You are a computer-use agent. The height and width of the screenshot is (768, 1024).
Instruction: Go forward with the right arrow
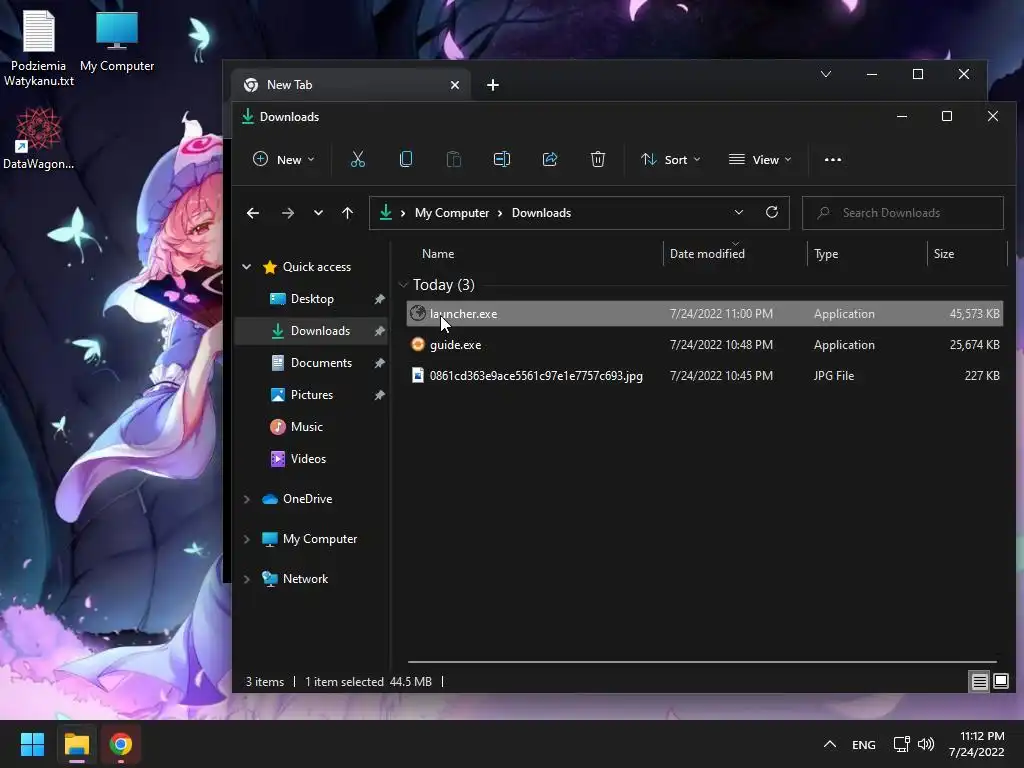click(x=287, y=213)
